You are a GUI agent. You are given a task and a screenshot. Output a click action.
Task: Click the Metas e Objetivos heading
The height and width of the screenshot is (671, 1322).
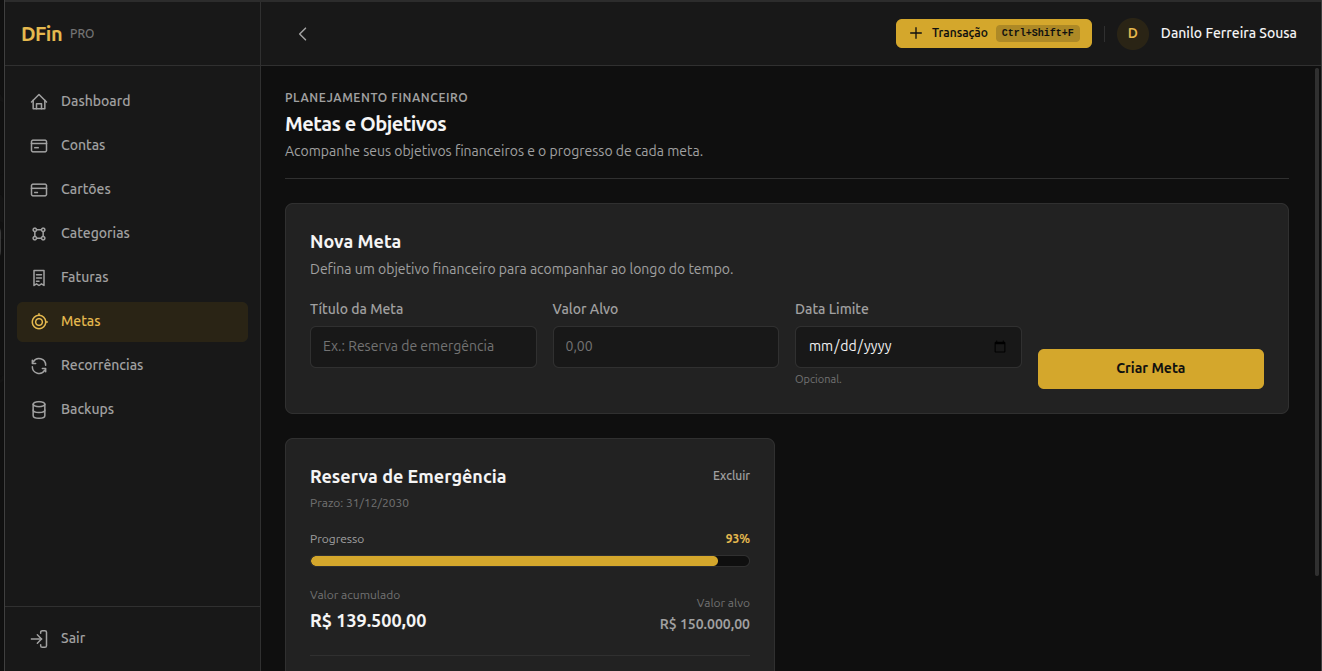pos(366,124)
